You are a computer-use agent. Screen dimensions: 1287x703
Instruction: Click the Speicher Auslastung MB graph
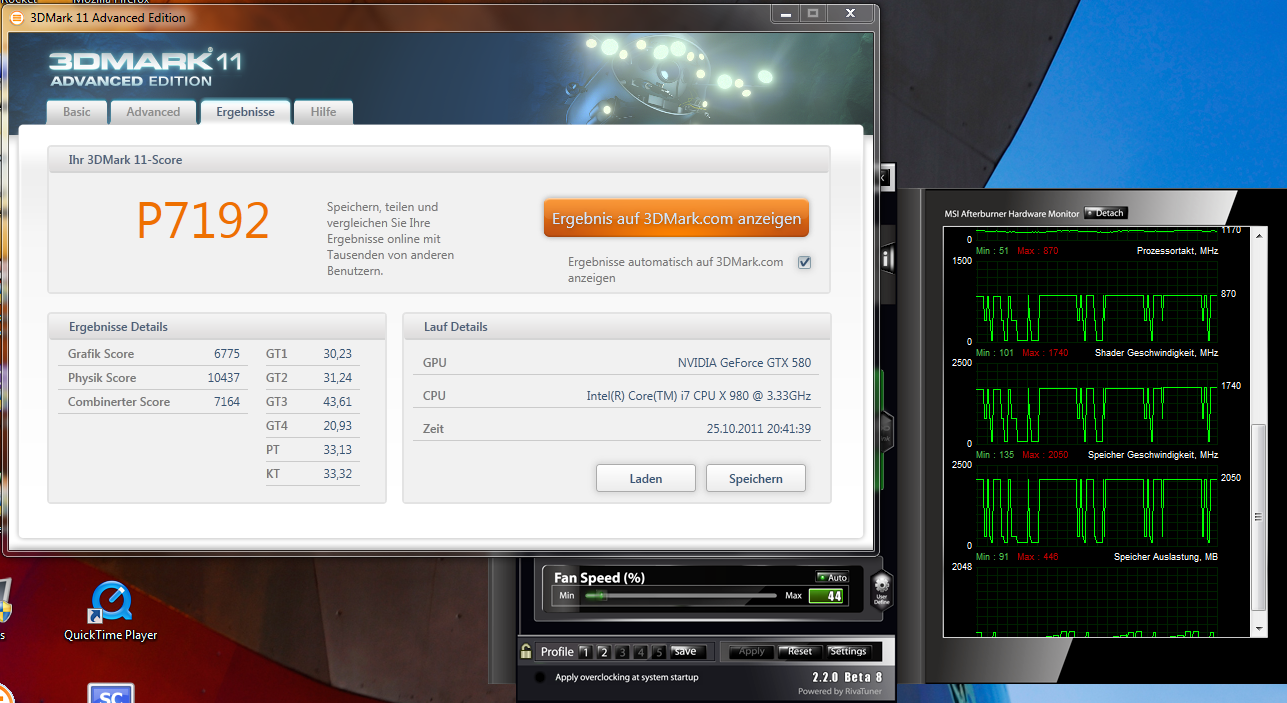tap(1097, 600)
